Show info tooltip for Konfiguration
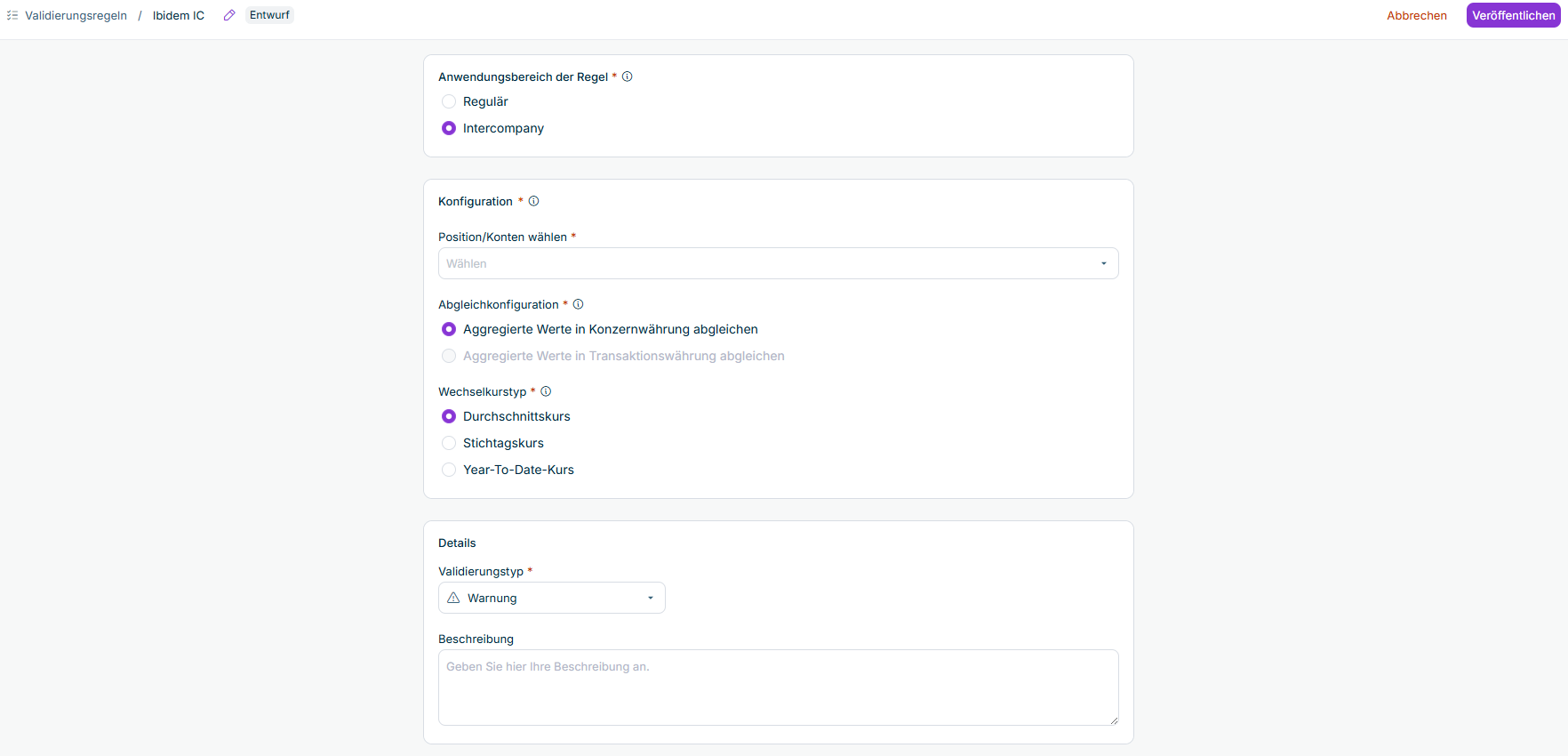 (x=534, y=201)
